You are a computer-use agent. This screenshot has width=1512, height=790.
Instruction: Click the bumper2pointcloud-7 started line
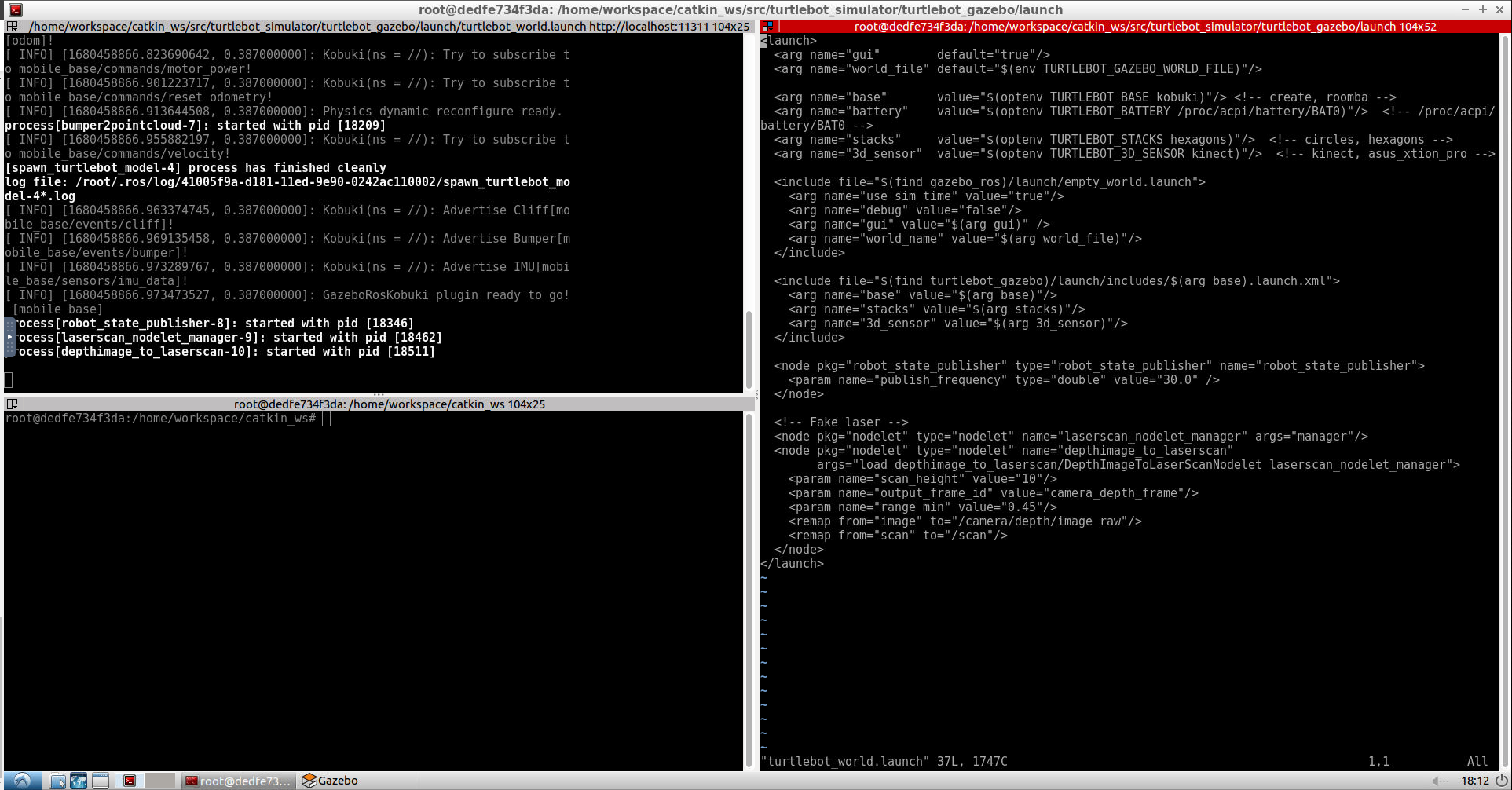196,126
